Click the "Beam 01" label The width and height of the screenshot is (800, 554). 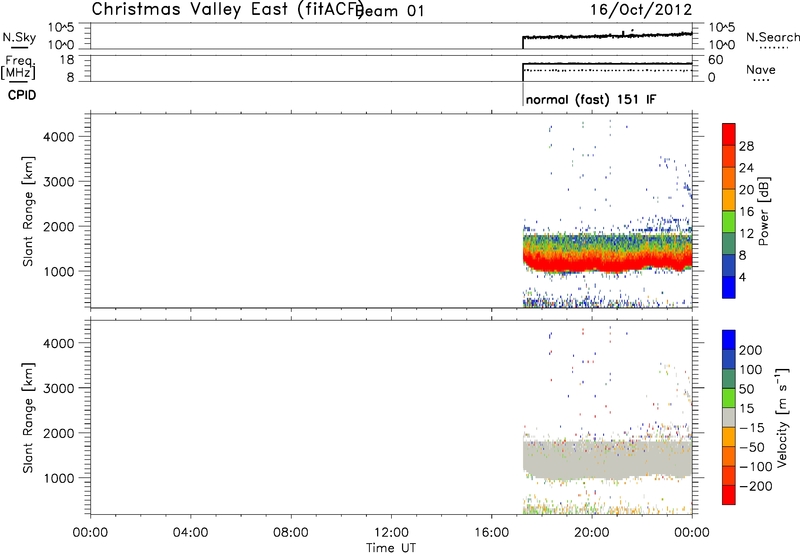click(390, 11)
